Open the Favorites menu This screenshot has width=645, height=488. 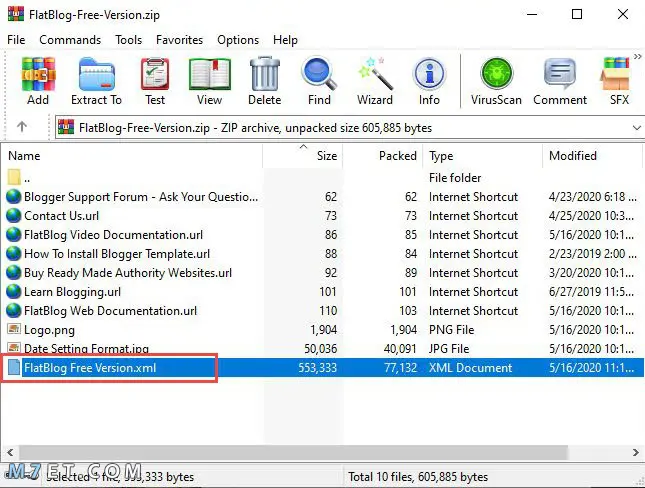click(179, 40)
